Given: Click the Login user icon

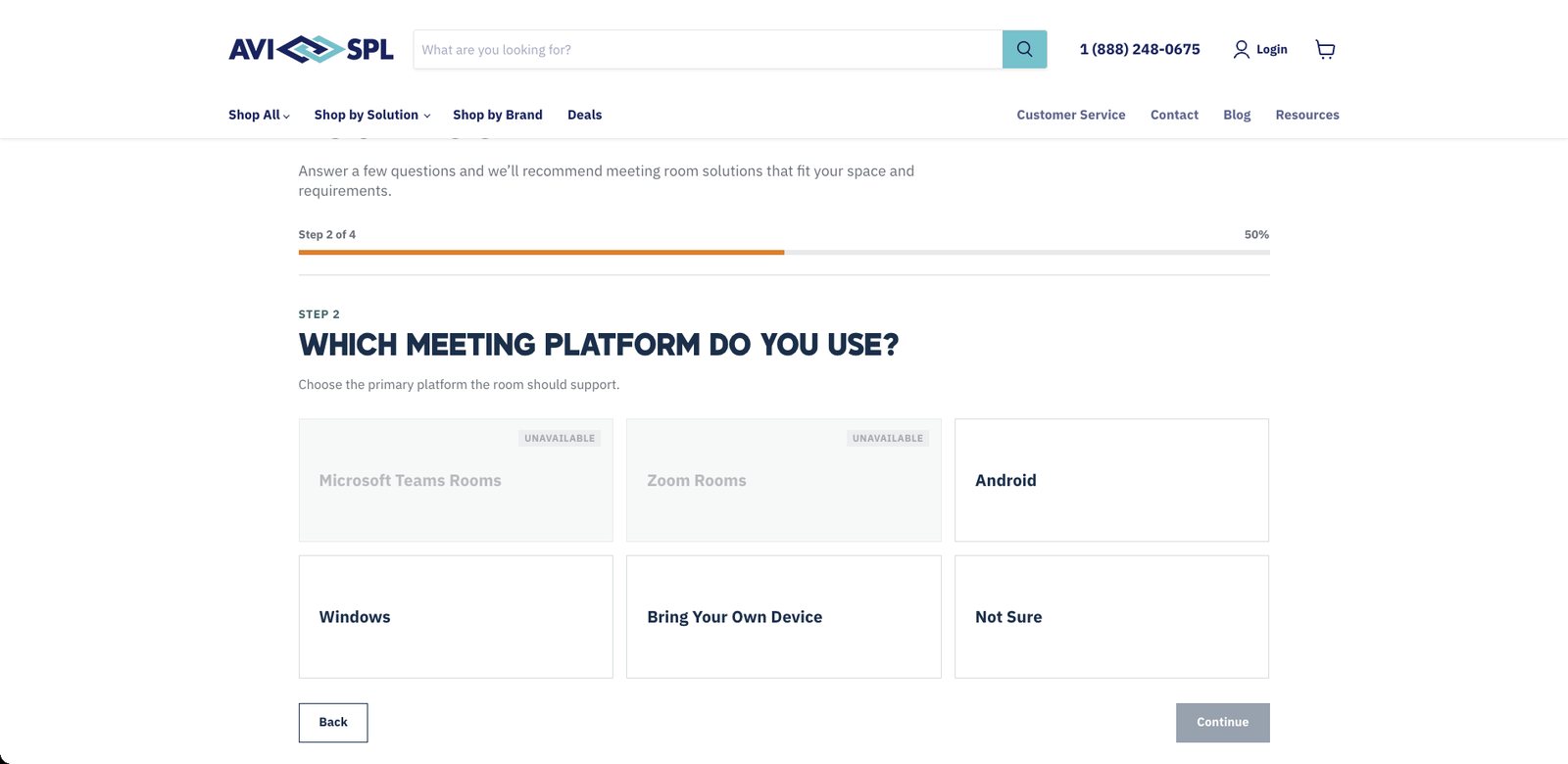Looking at the screenshot, I should (x=1241, y=49).
